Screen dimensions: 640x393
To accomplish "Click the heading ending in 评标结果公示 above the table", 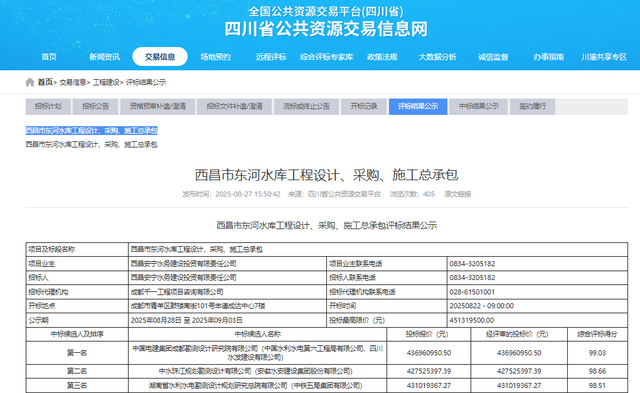I will coord(327,225).
